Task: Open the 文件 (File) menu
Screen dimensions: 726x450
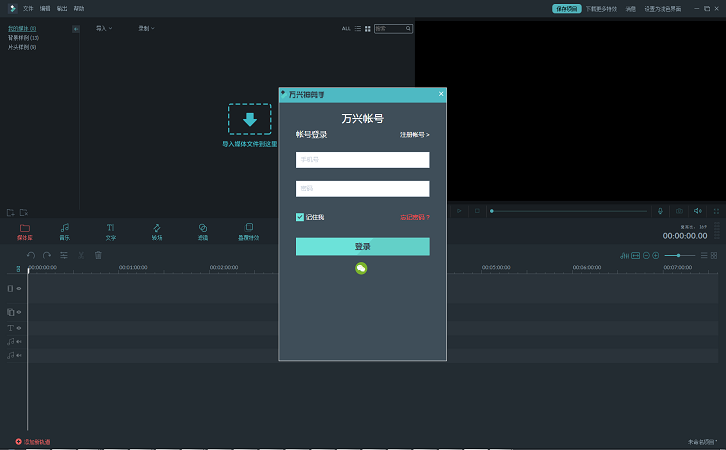Action: pos(28,8)
